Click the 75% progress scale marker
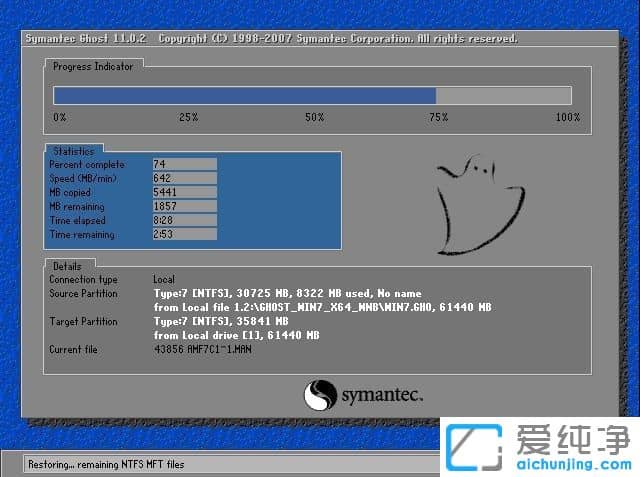640x477 pixels. [438, 117]
